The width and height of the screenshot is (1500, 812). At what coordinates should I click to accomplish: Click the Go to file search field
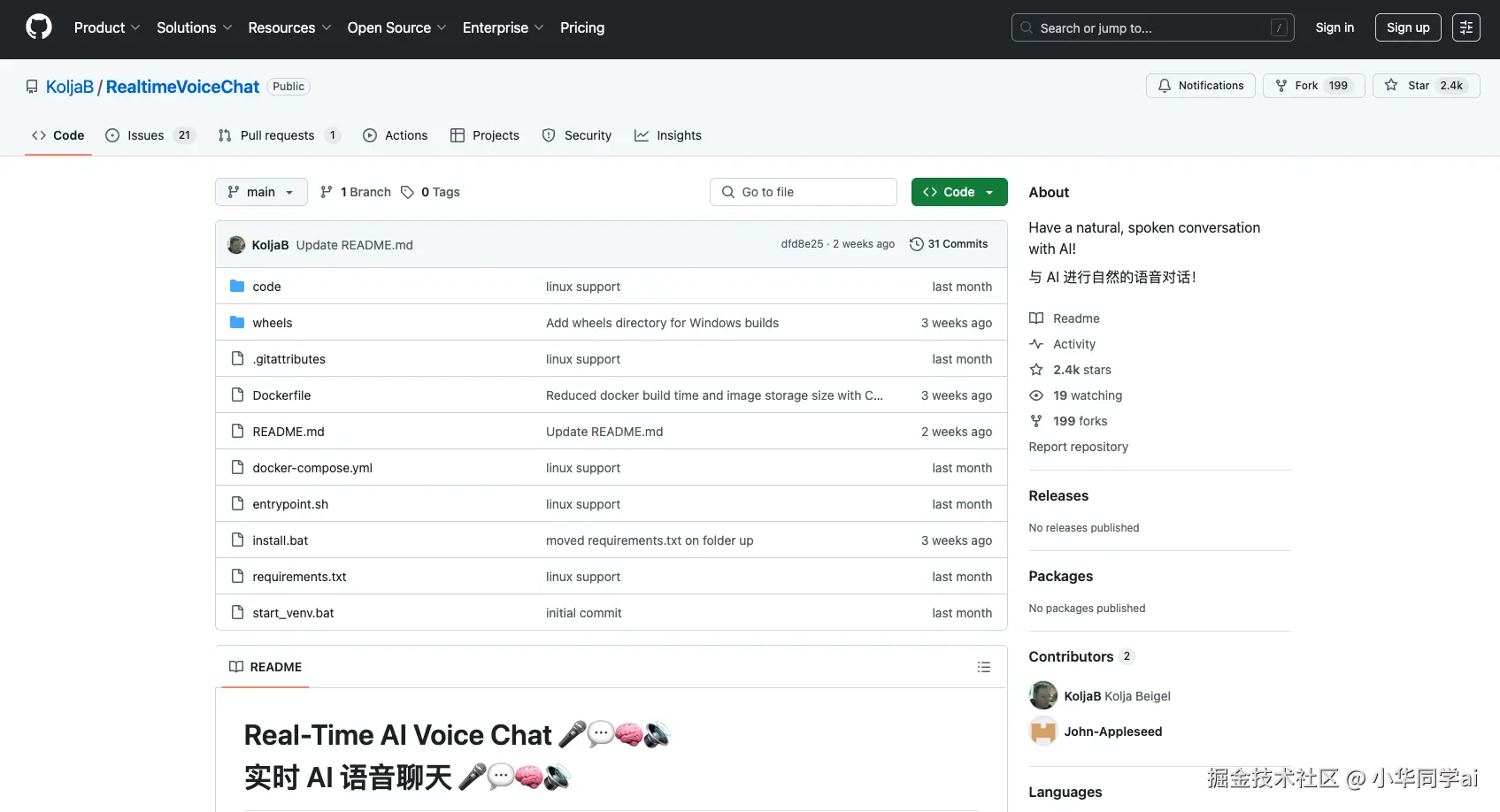pos(803,192)
